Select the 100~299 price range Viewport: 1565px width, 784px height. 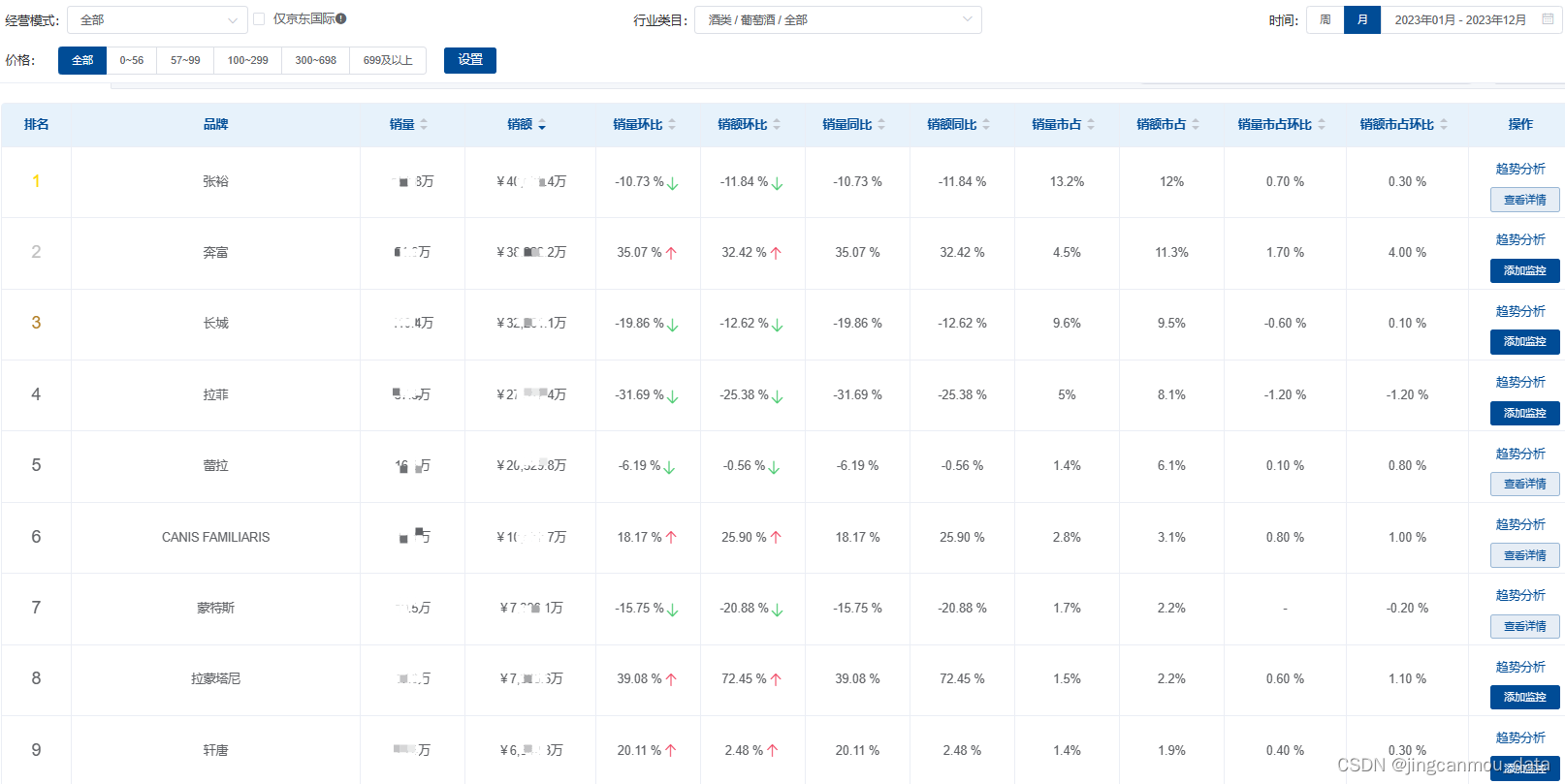coord(248,60)
